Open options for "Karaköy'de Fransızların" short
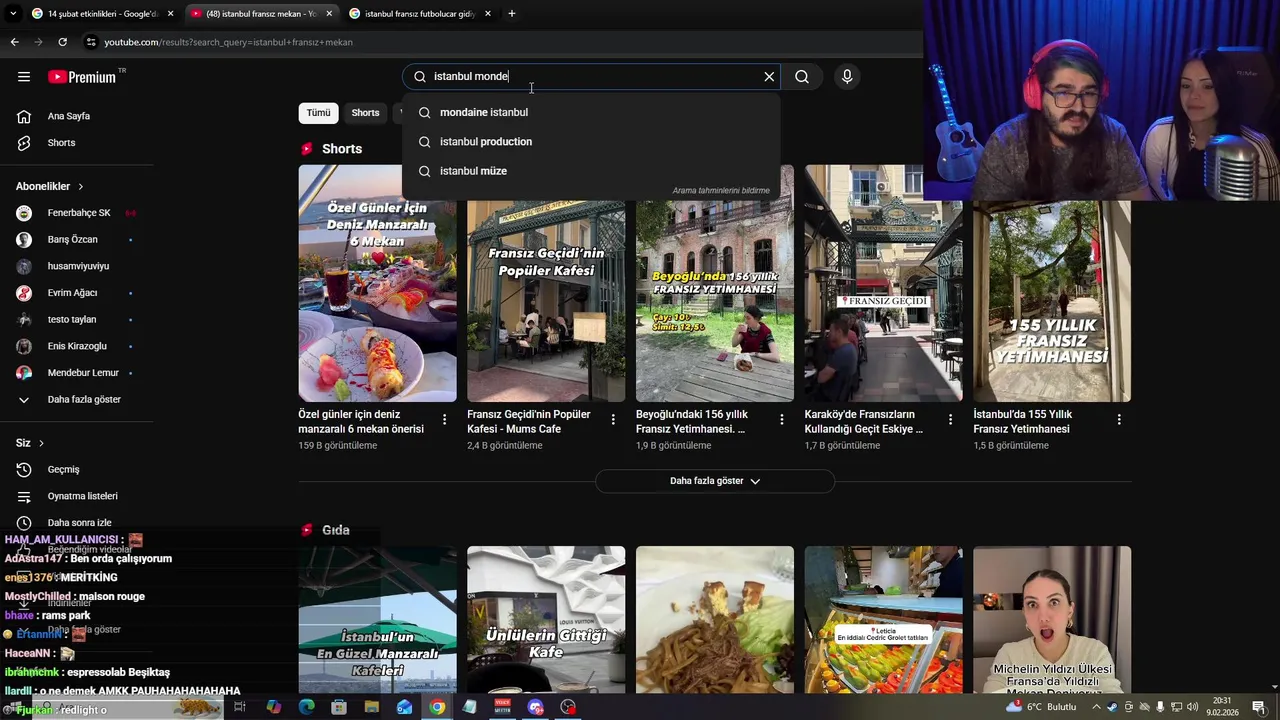 pyautogui.click(x=951, y=420)
